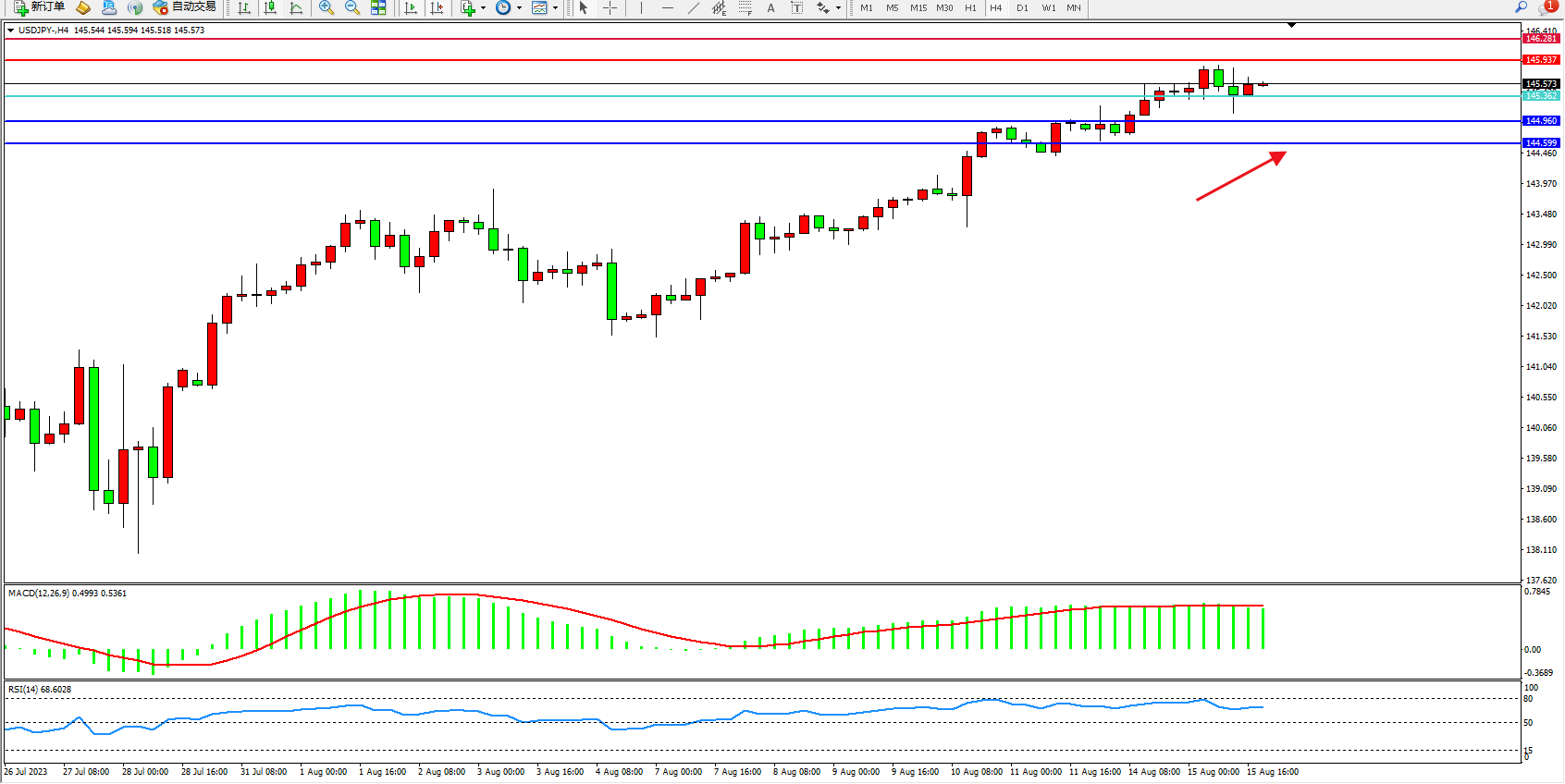Enable chart auto scroll
The width and height of the screenshot is (1565, 784).
[411, 7]
